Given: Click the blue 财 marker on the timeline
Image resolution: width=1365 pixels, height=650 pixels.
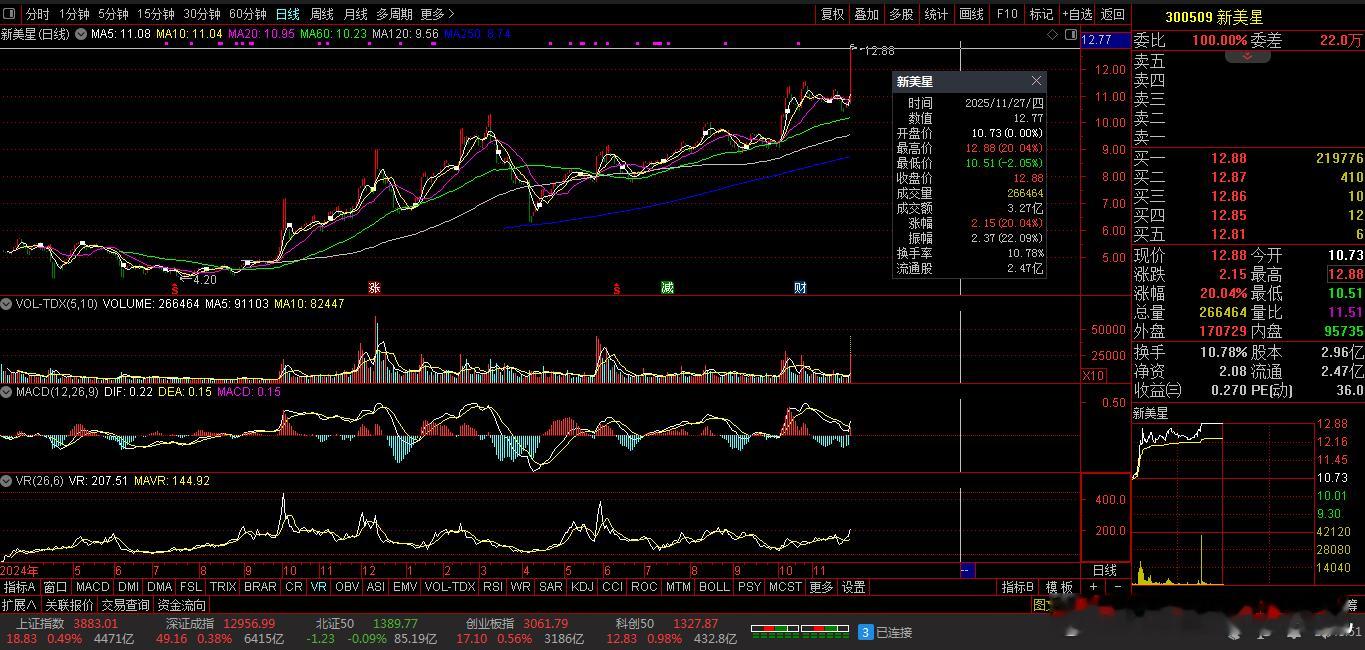Looking at the screenshot, I should tap(800, 288).
